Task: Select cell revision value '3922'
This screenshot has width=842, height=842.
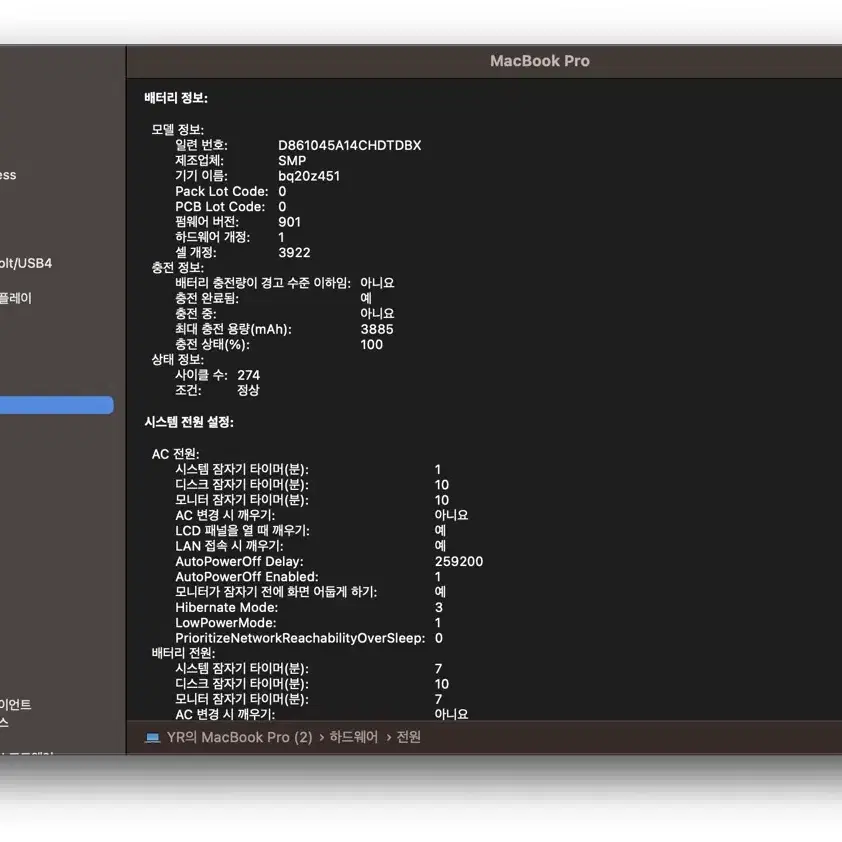Action: 294,252
